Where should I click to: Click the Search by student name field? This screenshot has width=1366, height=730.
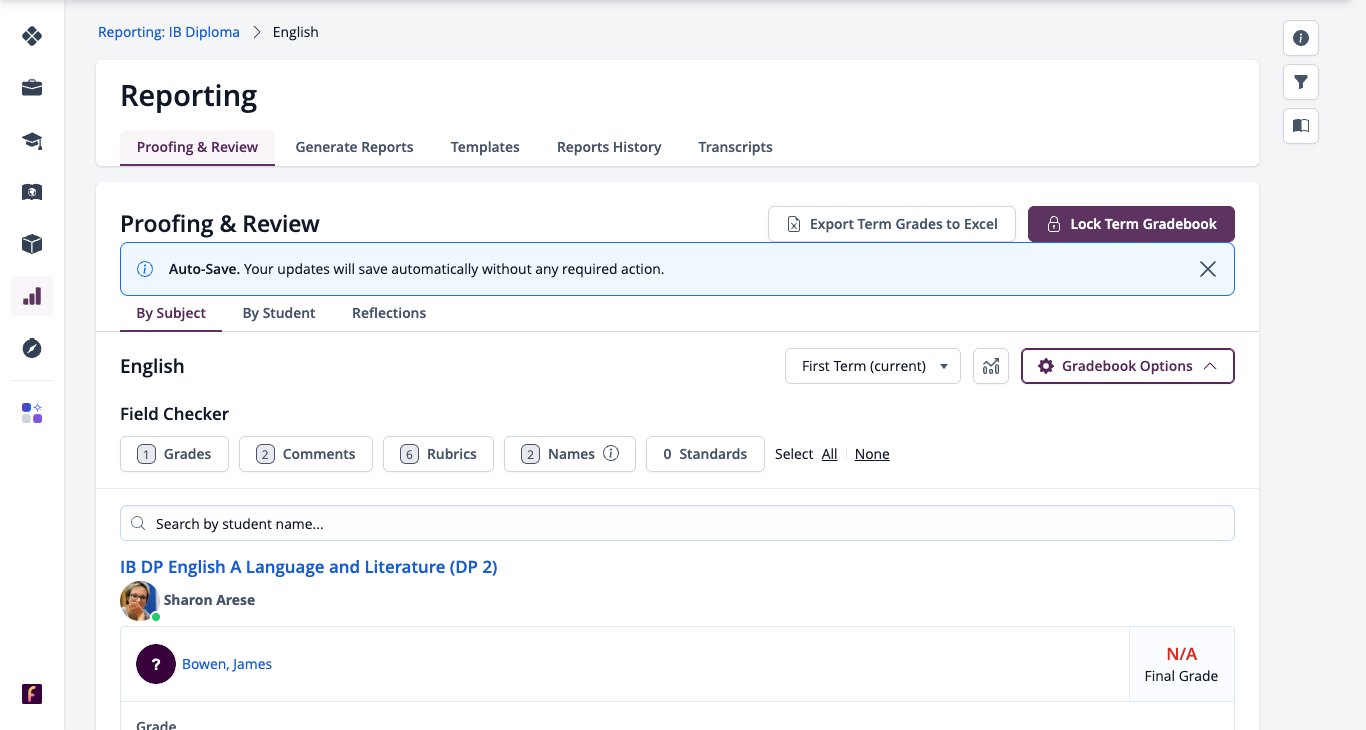pos(677,524)
